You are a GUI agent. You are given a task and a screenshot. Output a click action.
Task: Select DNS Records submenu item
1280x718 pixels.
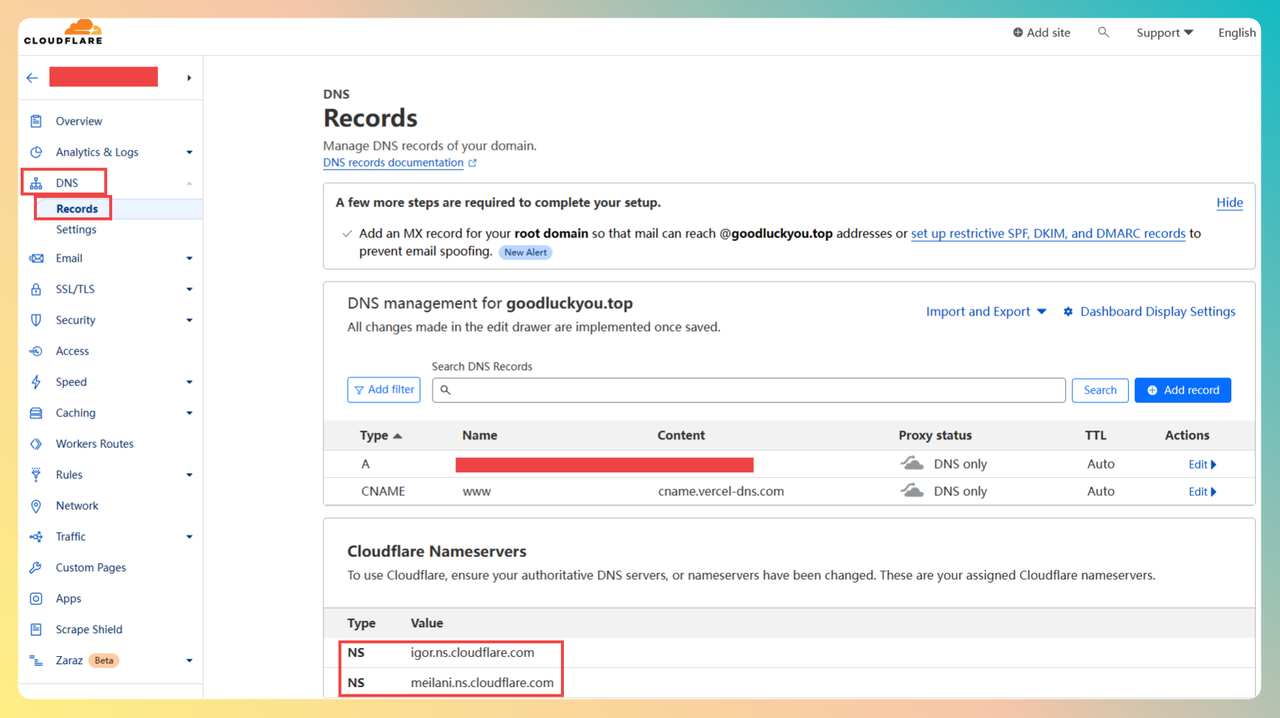point(77,209)
